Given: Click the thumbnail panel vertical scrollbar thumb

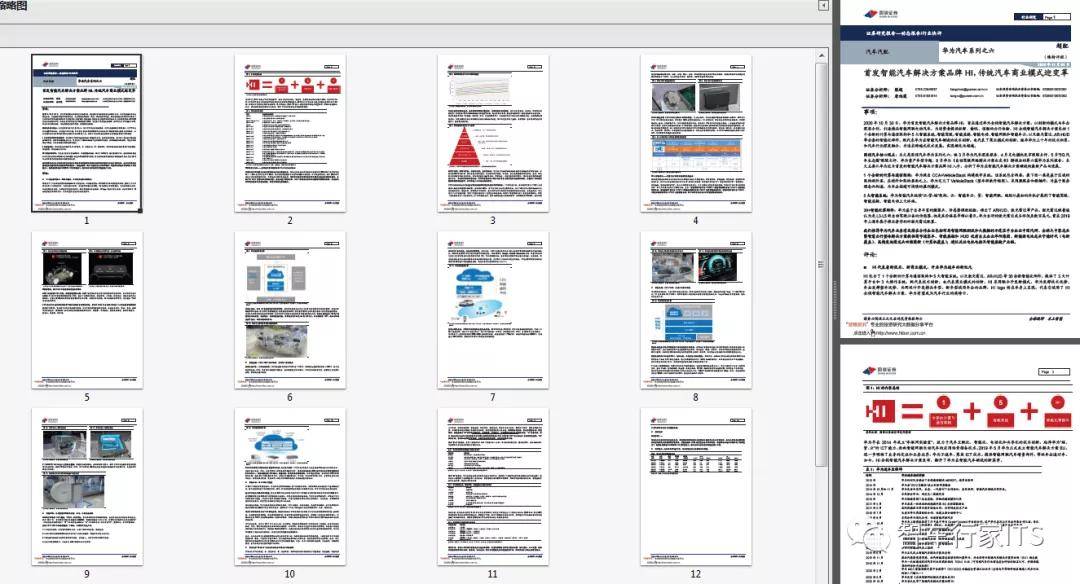Looking at the screenshot, I should 821,264.
